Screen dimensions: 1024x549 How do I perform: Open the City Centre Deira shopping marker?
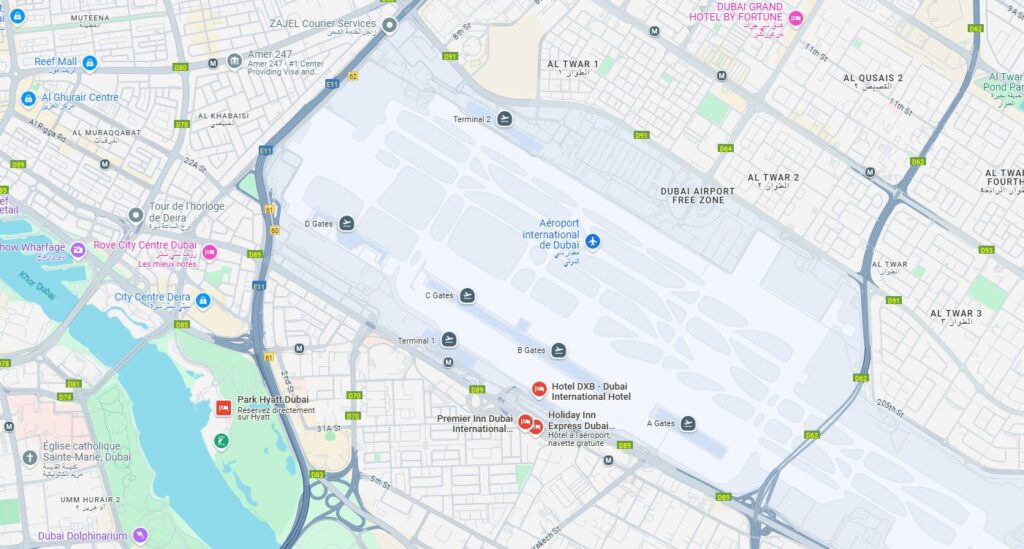pos(203,300)
